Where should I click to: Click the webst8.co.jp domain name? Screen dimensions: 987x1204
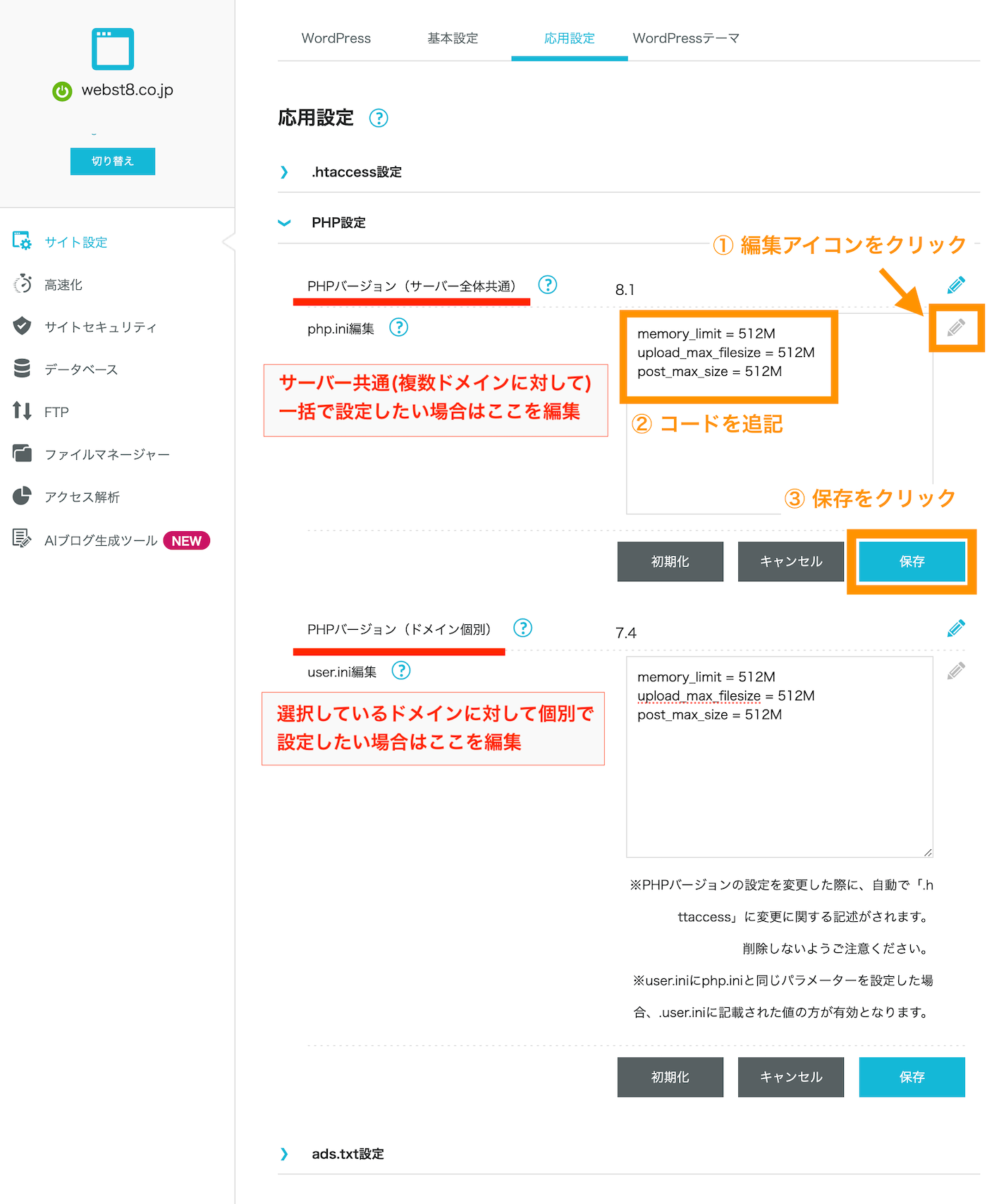(127, 90)
